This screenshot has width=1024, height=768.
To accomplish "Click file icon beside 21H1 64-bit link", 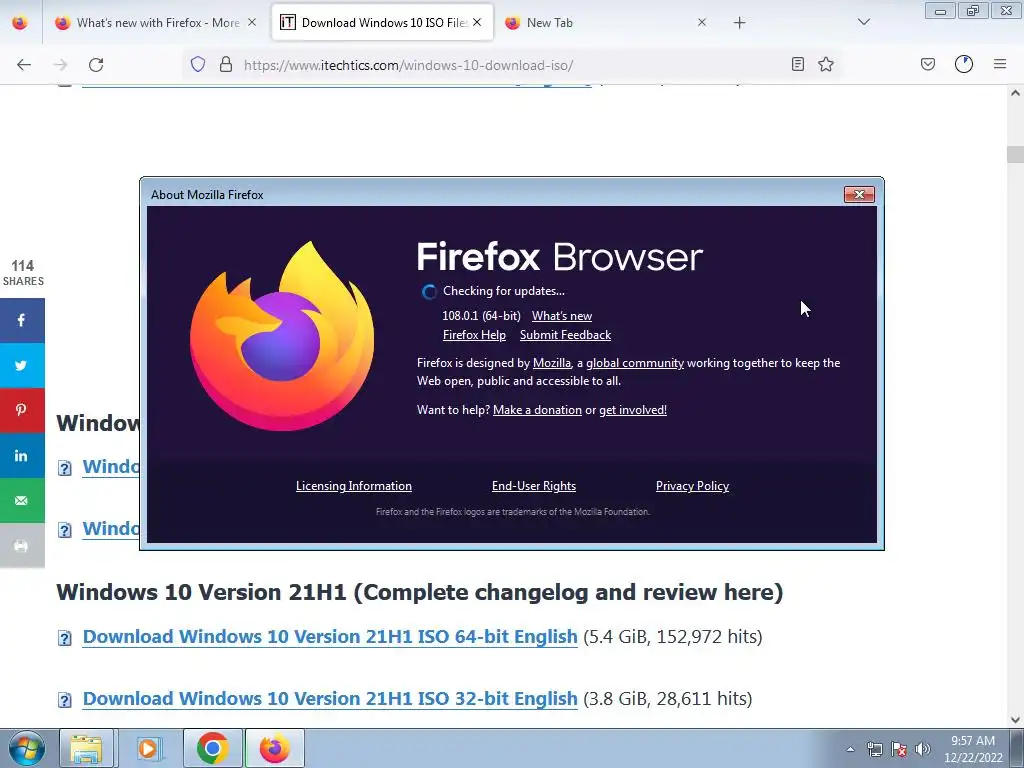I will pos(65,638).
